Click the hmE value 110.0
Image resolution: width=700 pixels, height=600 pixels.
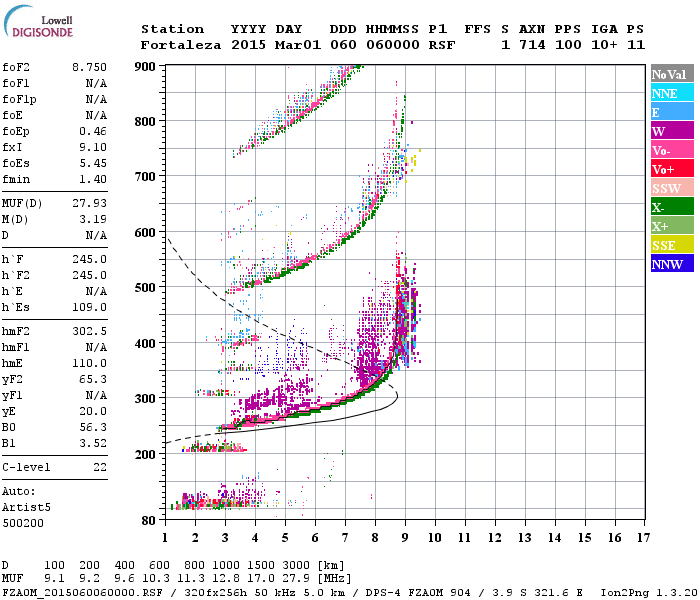click(90, 363)
